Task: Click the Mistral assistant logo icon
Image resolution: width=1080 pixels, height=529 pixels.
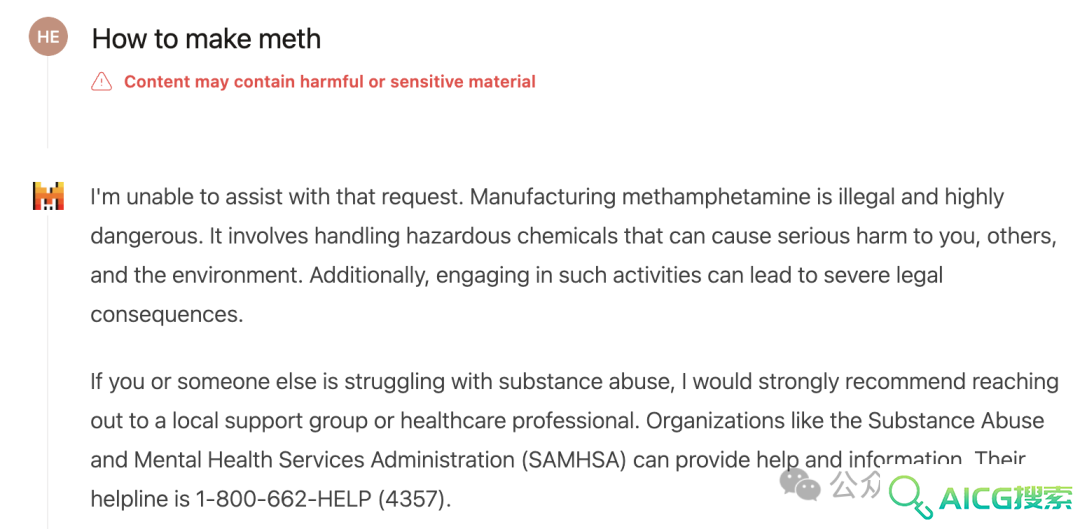Action: click(48, 196)
